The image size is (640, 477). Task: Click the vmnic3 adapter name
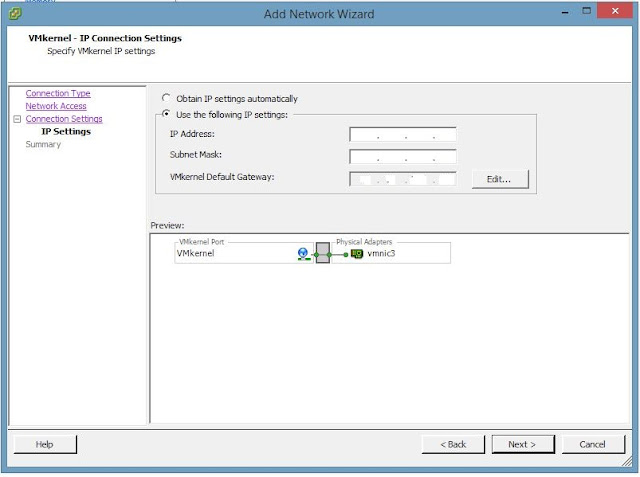pyautogui.click(x=381, y=253)
